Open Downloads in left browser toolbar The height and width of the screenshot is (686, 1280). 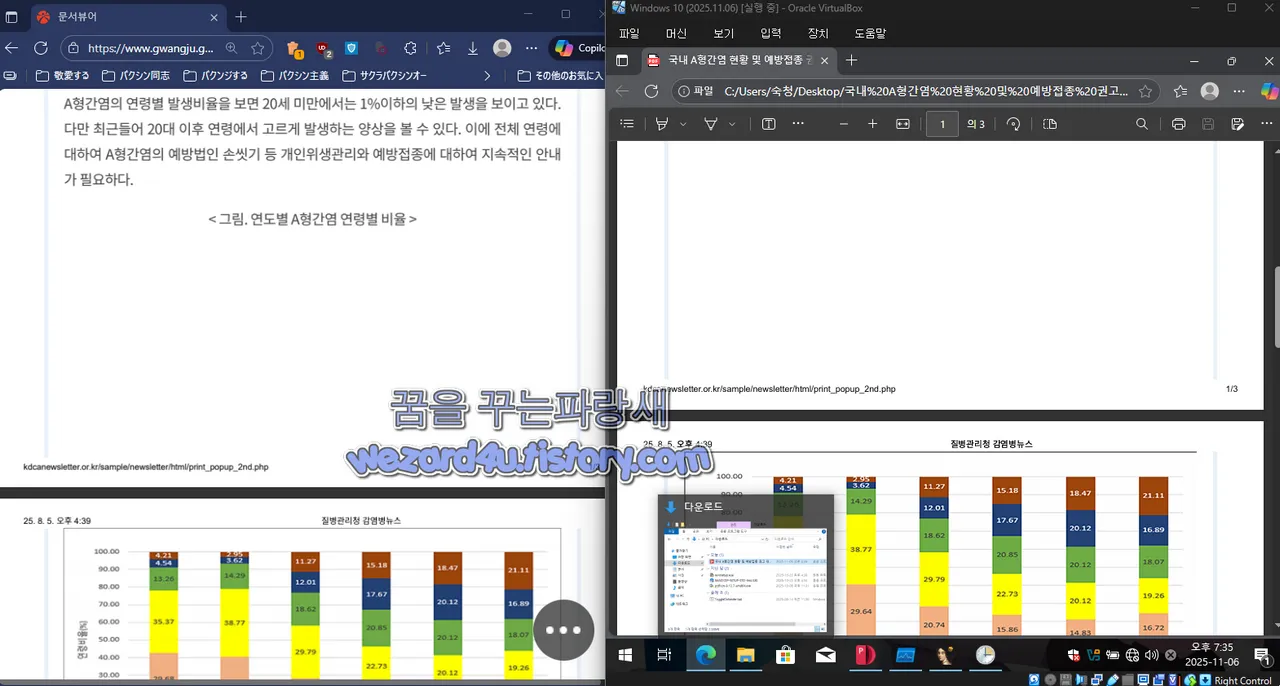click(473, 48)
